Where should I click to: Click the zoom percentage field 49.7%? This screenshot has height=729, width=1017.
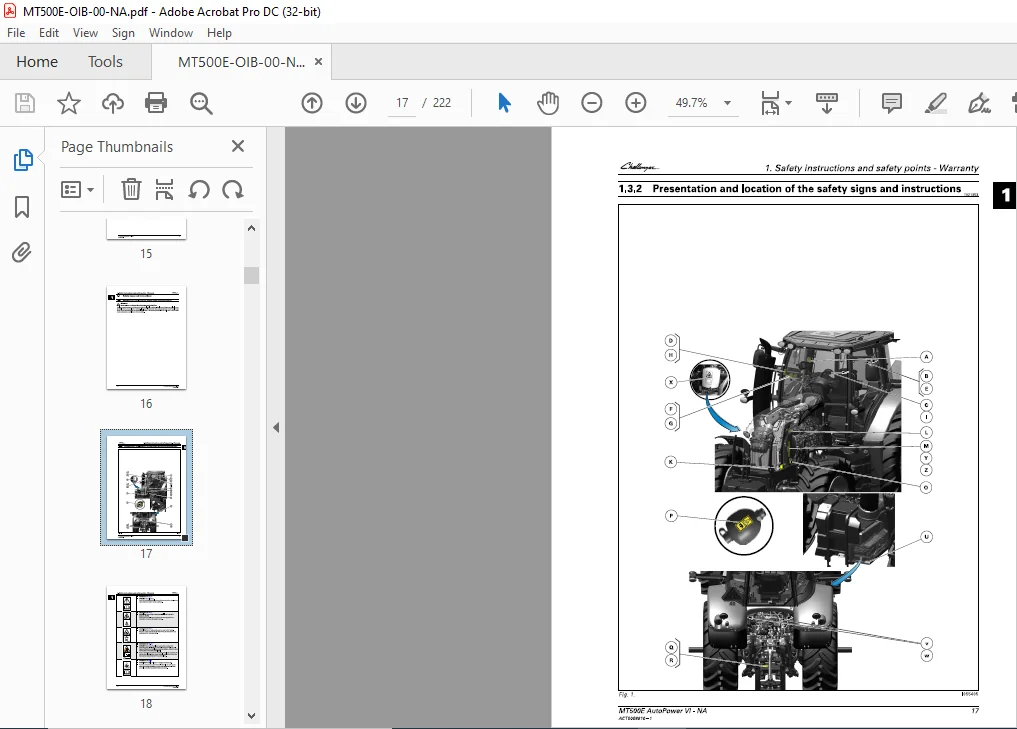pos(691,103)
